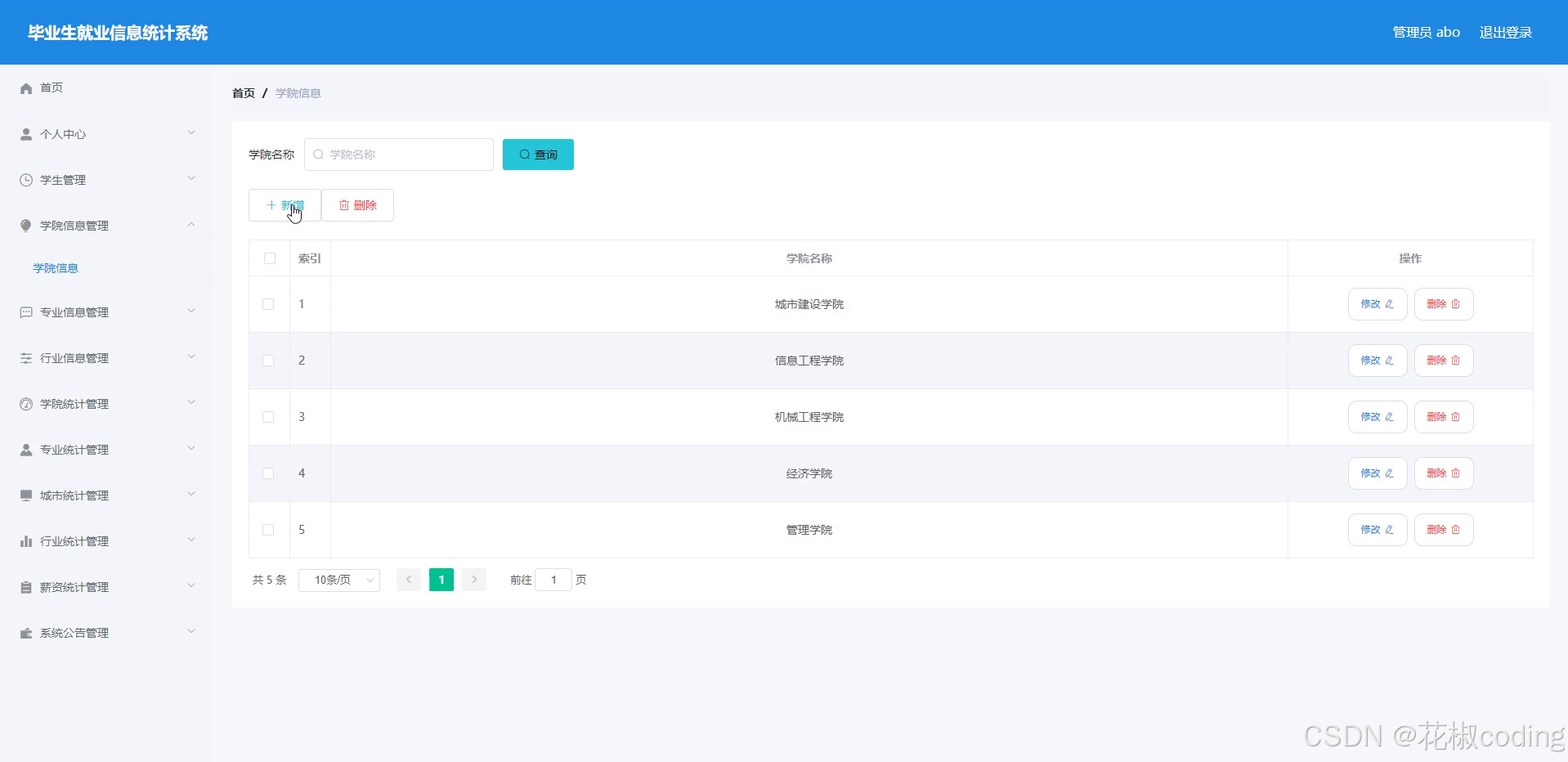This screenshot has height=762, width=1568.
Task: Click the 首页 breadcrumb link
Action: click(x=244, y=93)
